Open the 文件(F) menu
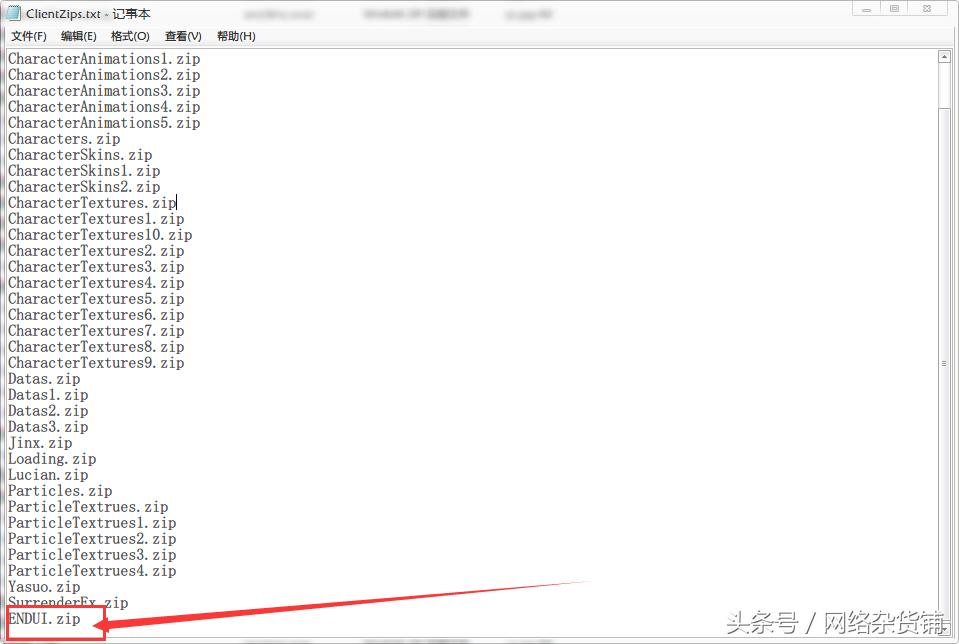Viewport: 959px width, 644px height. [29, 36]
